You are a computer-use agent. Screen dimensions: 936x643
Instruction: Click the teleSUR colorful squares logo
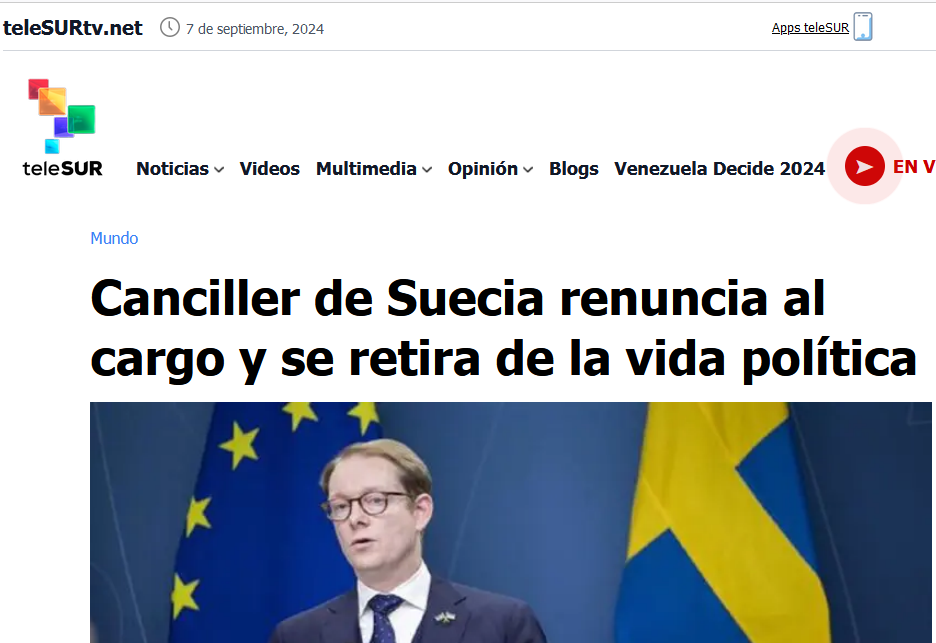61,116
